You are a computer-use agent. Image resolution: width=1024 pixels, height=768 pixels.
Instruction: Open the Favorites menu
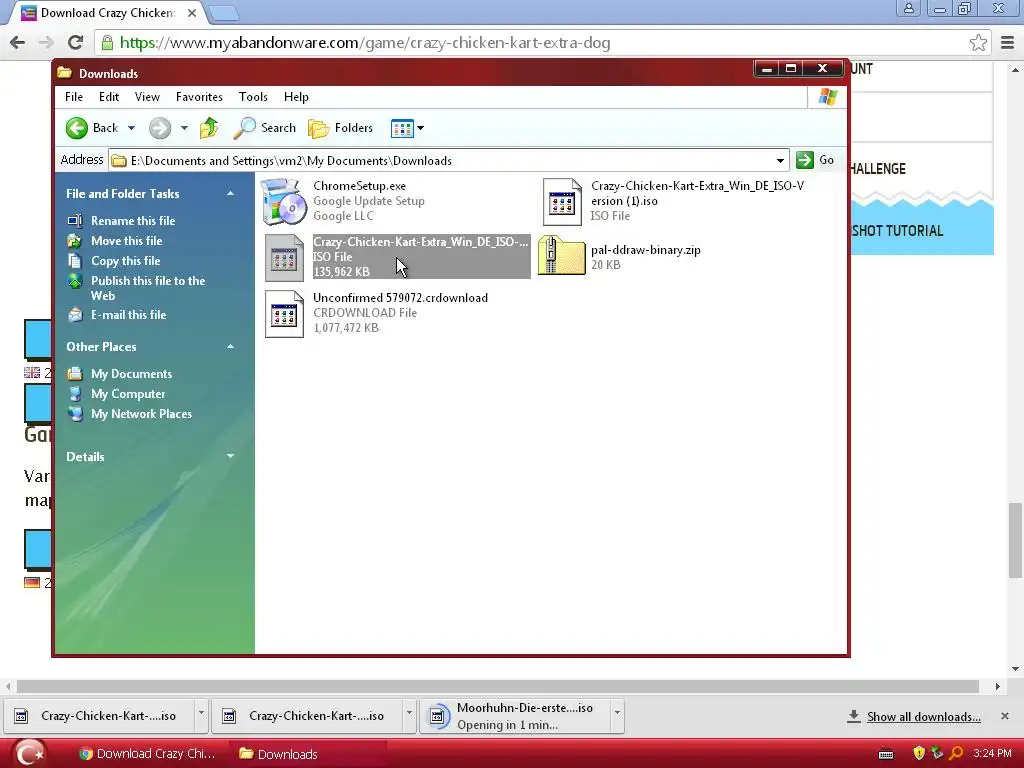pyautogui.click(x=199, y=97)
